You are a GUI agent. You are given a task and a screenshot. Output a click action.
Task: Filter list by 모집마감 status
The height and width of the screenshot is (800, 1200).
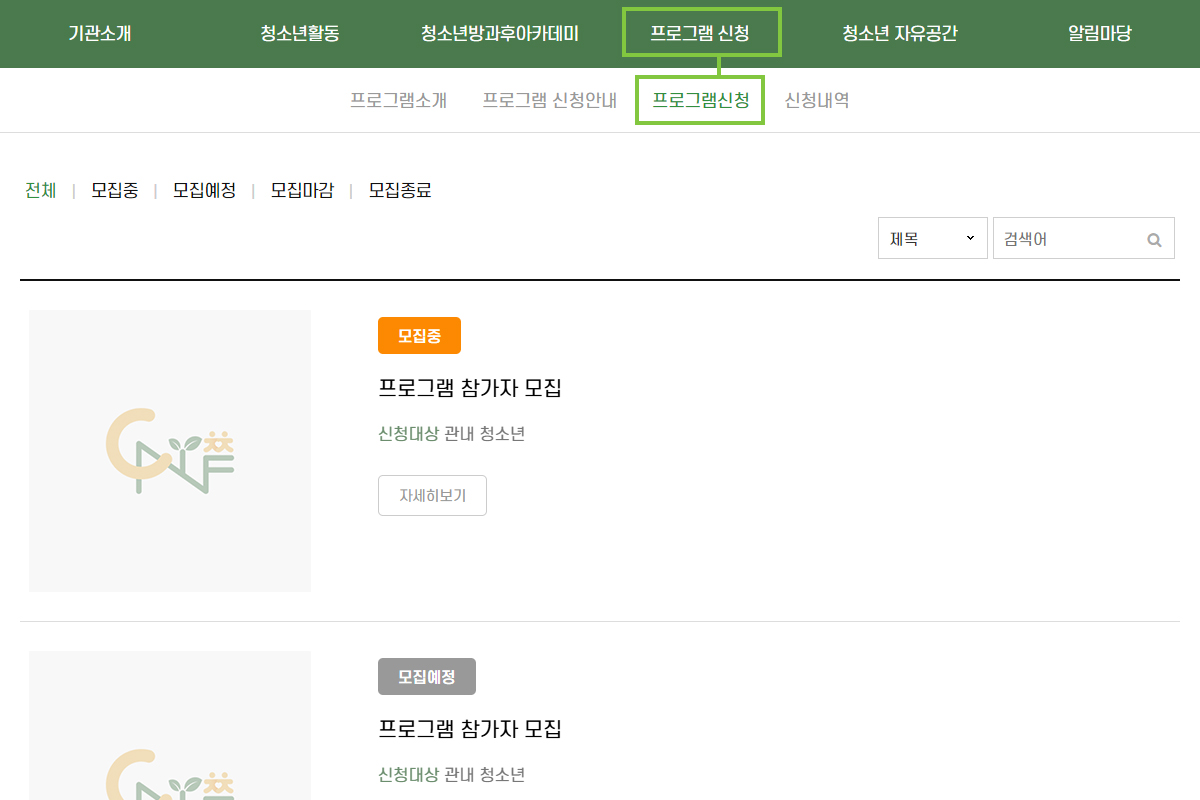pos(303,190)
